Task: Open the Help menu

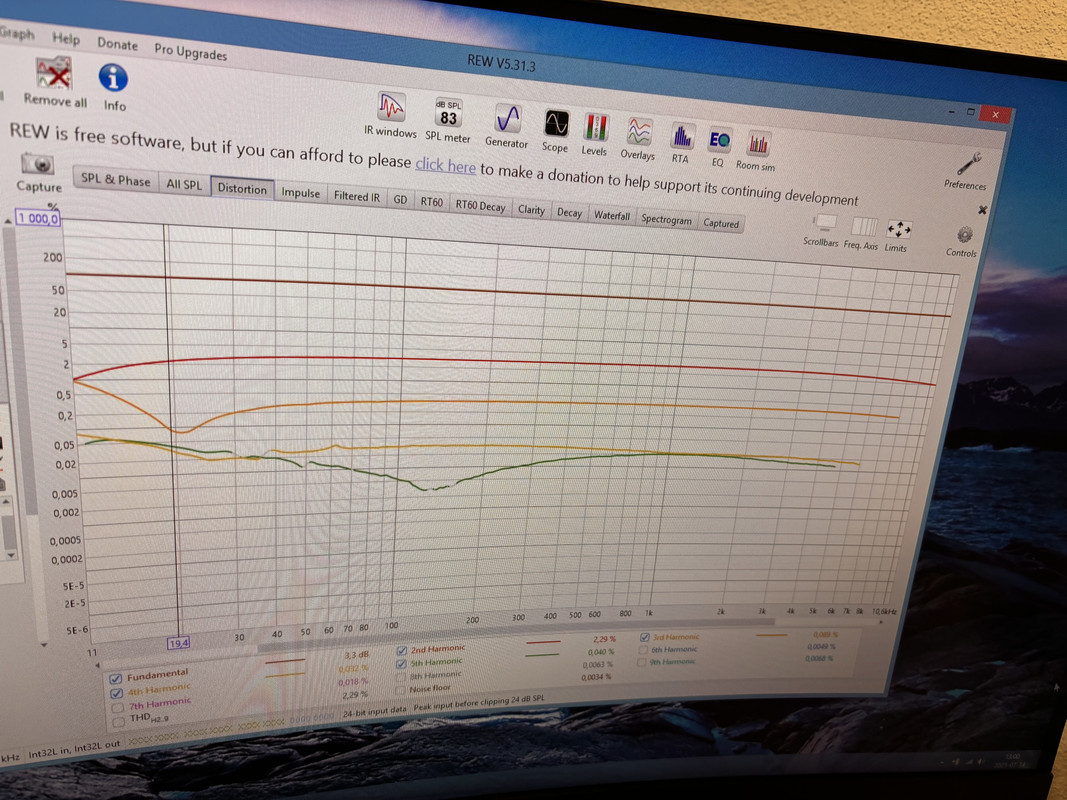Action: point(66,39)
